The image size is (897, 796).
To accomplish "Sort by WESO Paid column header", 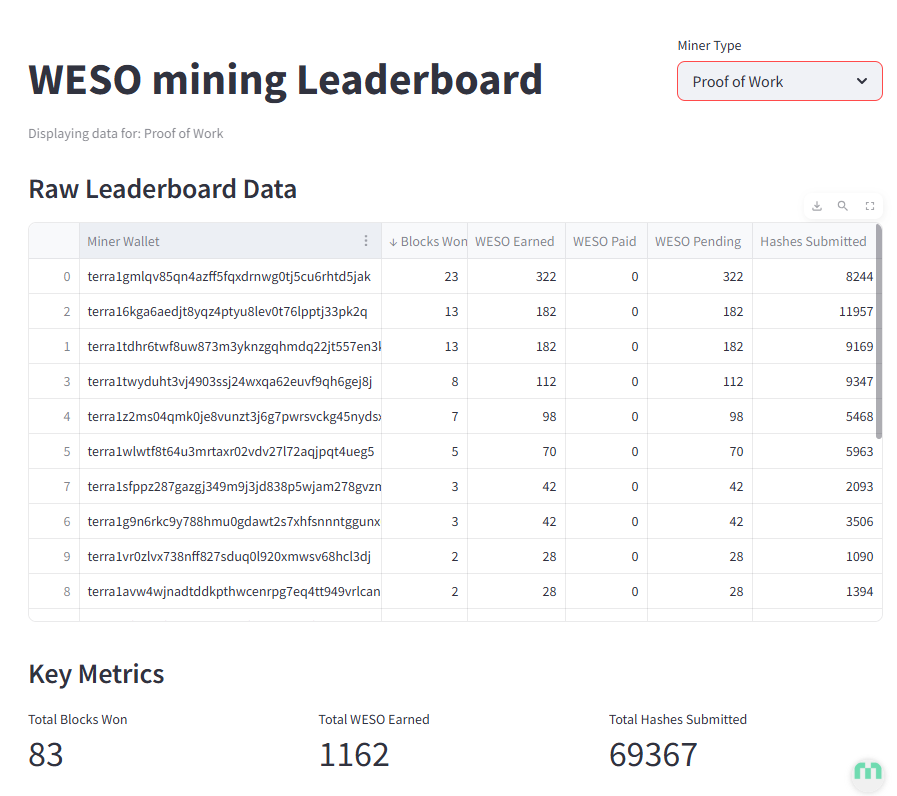I will click(x=606, y=241).
